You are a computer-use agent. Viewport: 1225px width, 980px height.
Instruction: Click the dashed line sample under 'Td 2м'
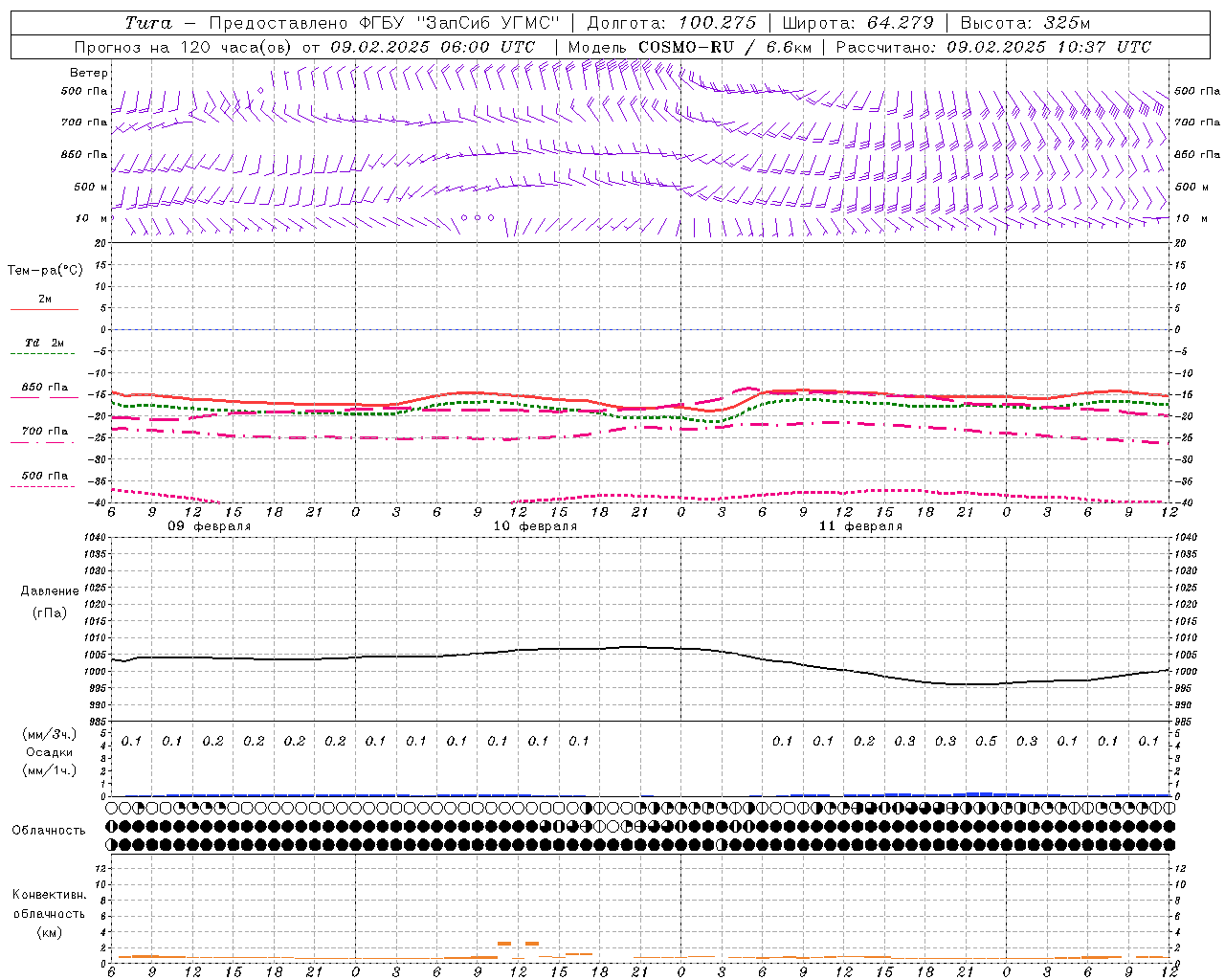coord(44,354)
